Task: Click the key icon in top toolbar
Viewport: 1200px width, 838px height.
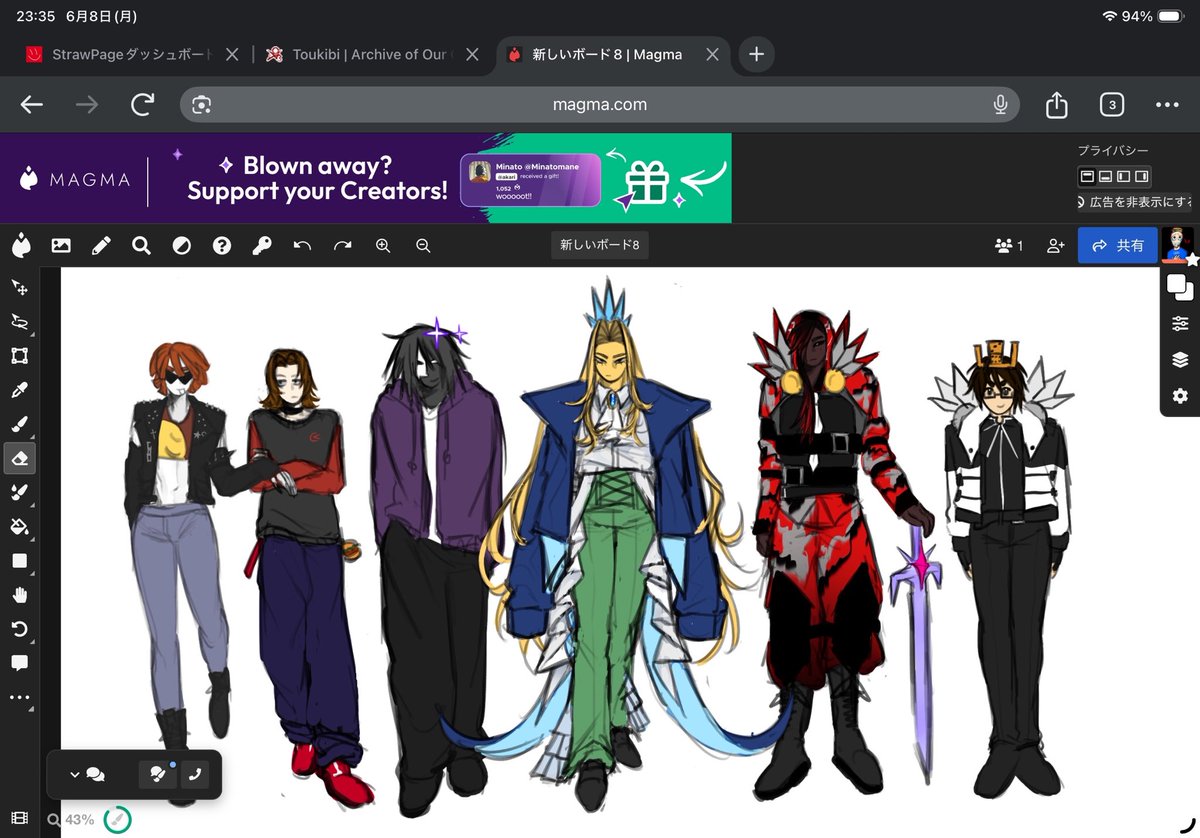Action: 261,245
